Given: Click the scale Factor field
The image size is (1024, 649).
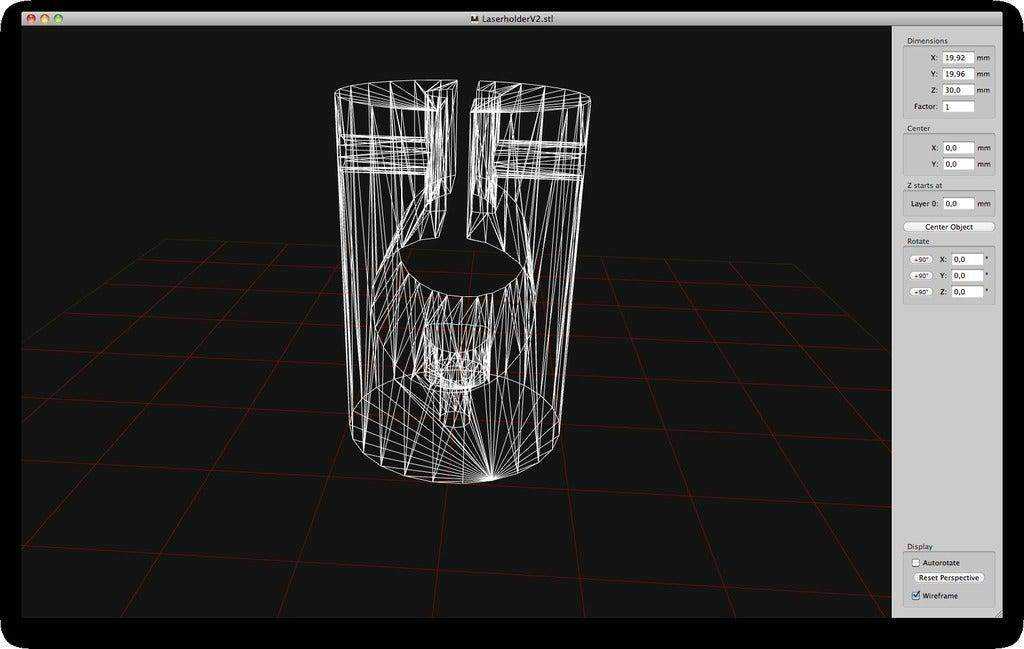Looking at the screenshot, I should (x=958, y=106).
